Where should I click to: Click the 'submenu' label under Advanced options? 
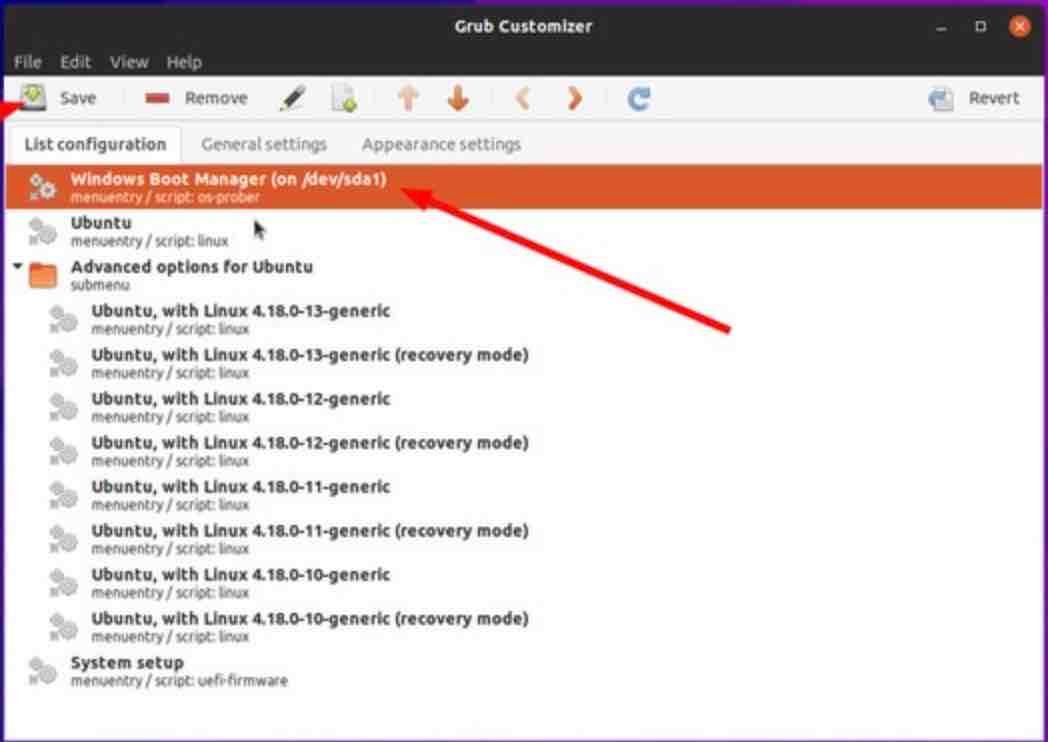point(100,285)
